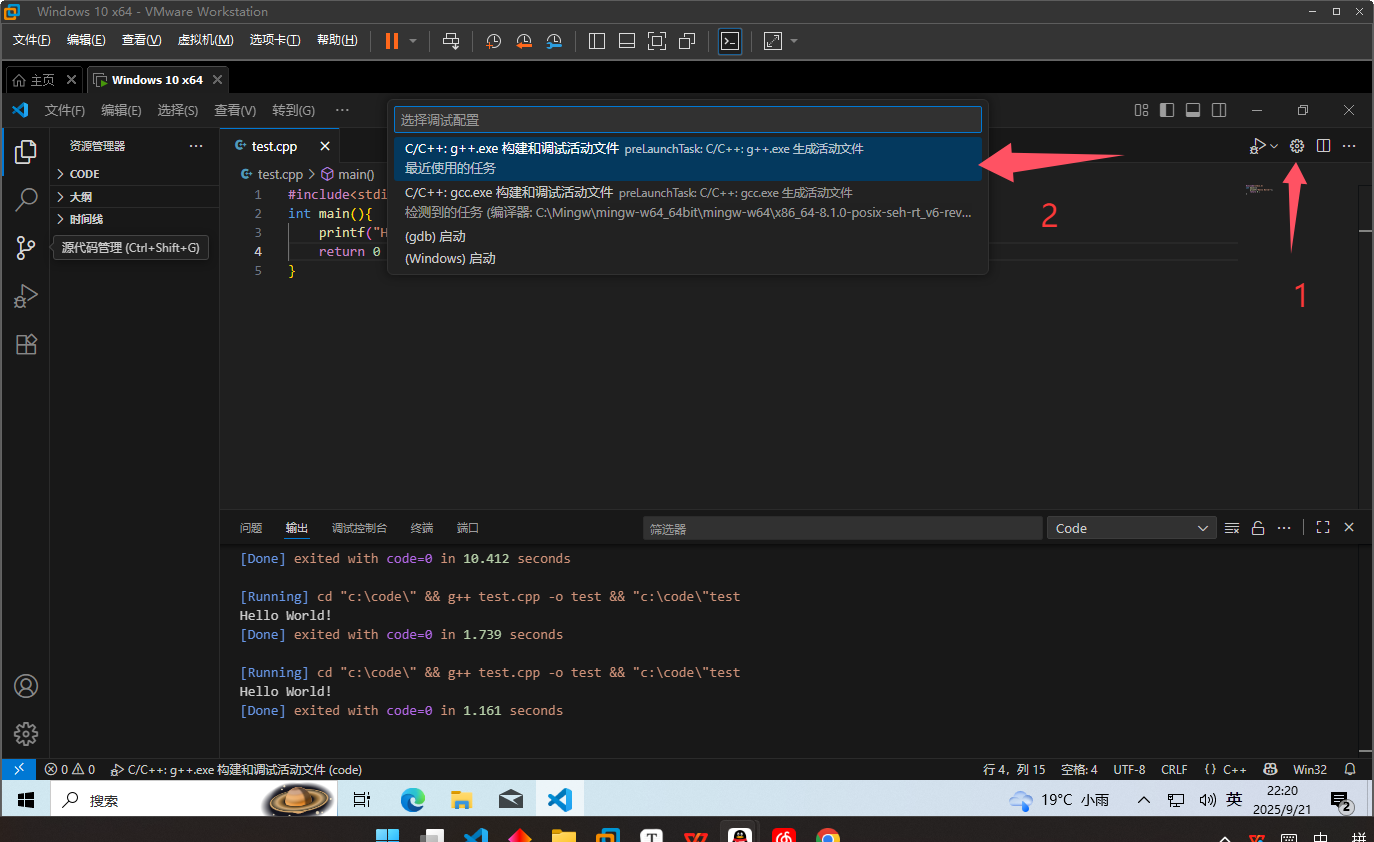Choose the (gdb) 启动 option
The height and width of the screenshot is (842, 1374).
point(436,236)
